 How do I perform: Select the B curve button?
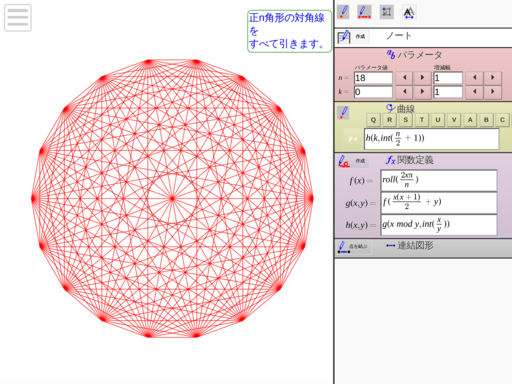pos(486,120)
